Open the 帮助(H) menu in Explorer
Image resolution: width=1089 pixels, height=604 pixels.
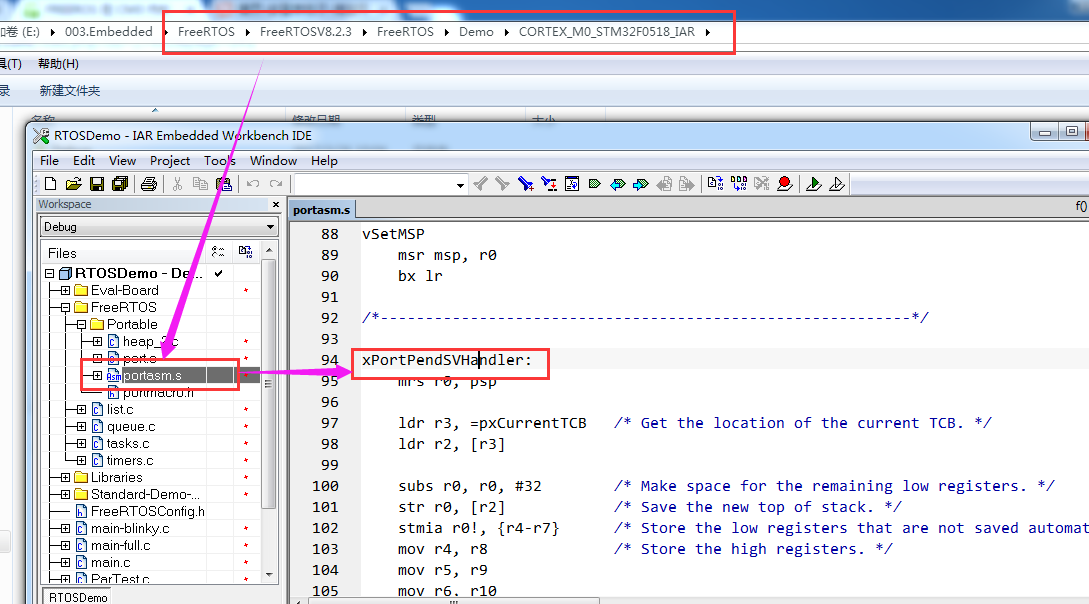58,64
